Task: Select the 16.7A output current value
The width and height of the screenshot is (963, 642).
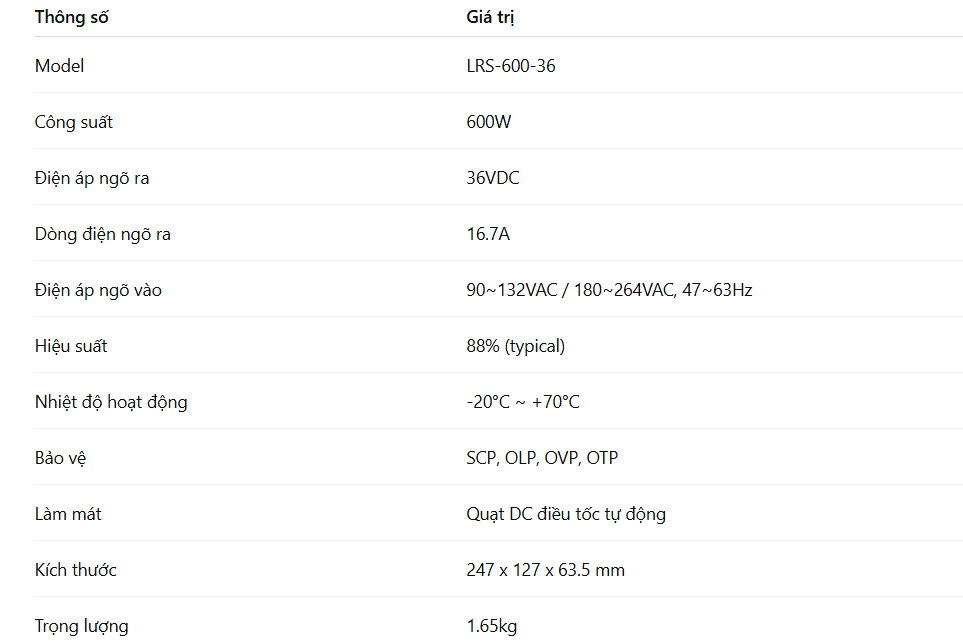Action: 488,234
